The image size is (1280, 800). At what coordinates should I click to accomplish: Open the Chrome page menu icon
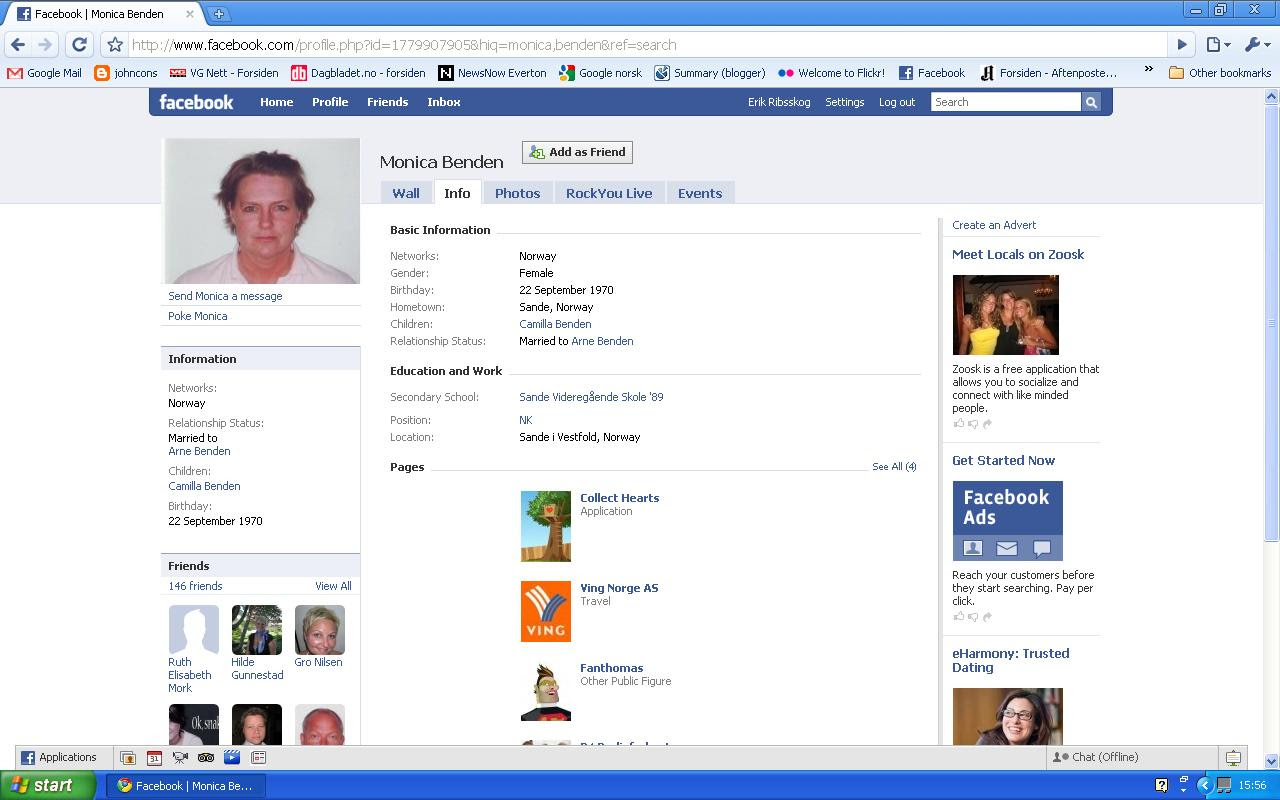1217,45
